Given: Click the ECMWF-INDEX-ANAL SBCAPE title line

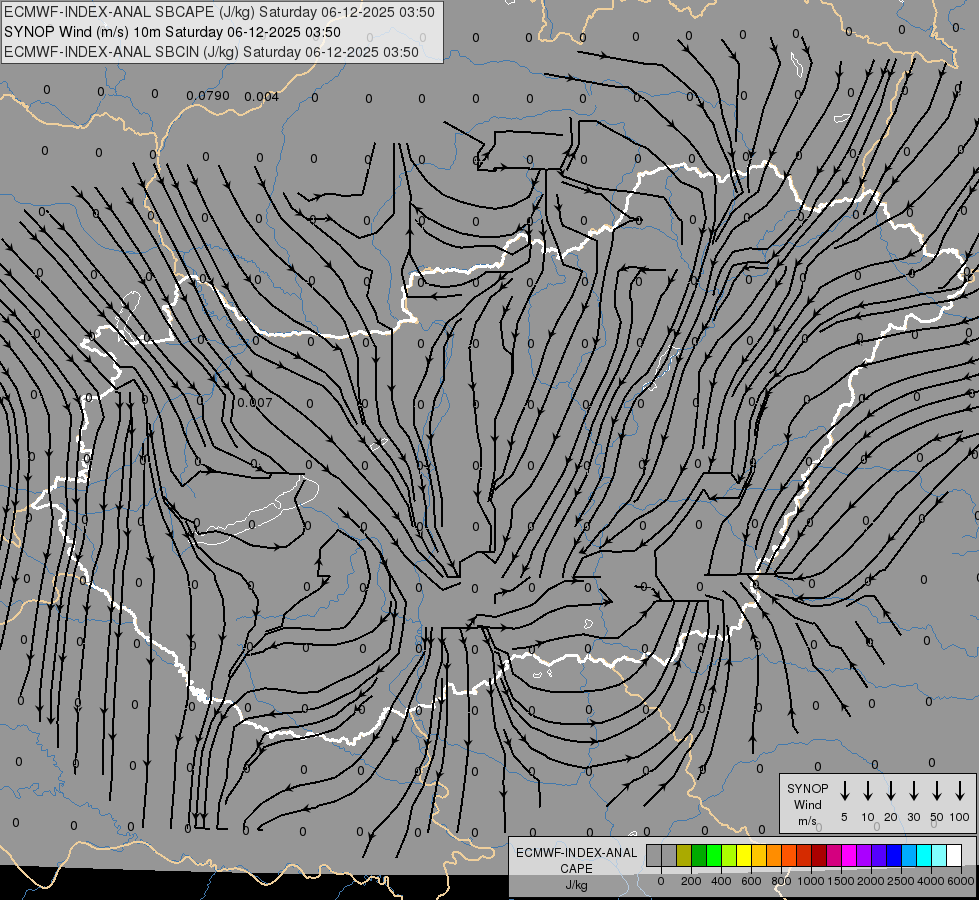Looking at the screenshot, I should pos(219,12).
